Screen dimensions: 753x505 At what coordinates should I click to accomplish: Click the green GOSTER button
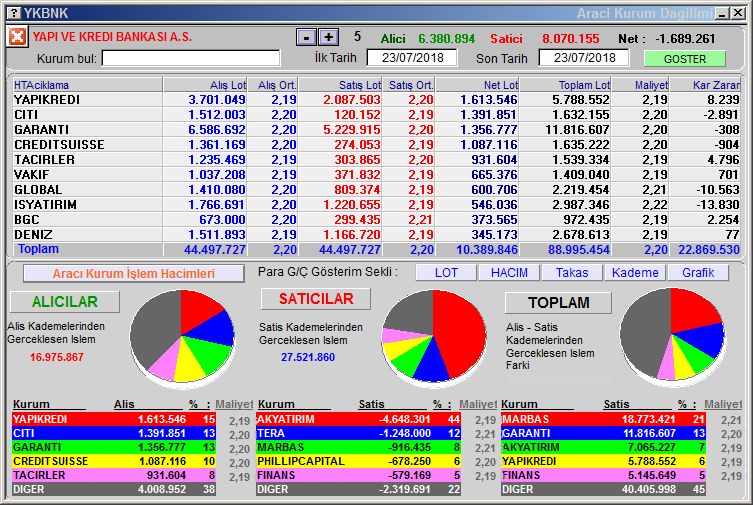(x=685, y=59)
